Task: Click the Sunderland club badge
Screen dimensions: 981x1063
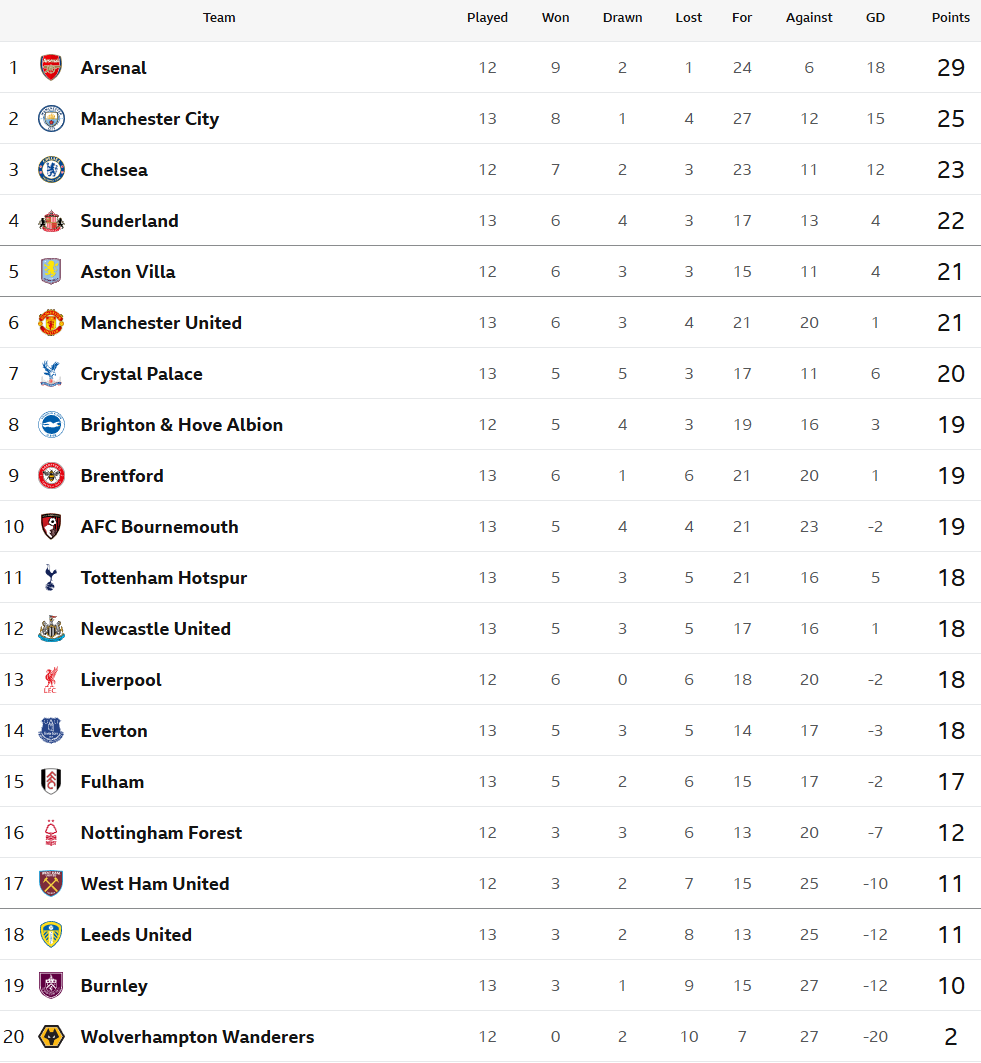Action: point(51,221)
